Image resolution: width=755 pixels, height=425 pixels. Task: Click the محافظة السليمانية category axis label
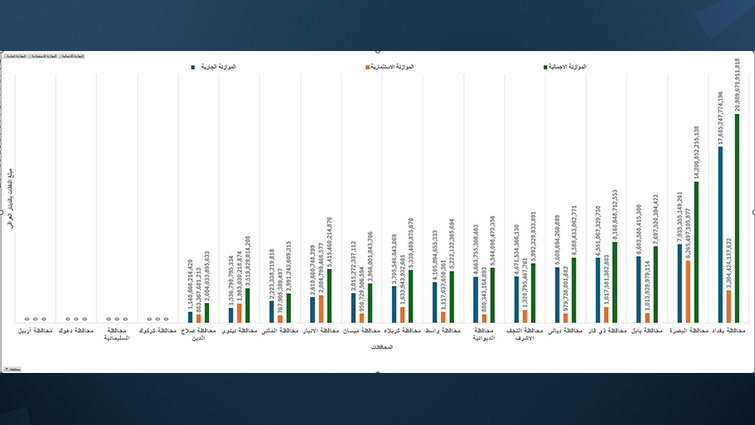click(x=117, y=334)
